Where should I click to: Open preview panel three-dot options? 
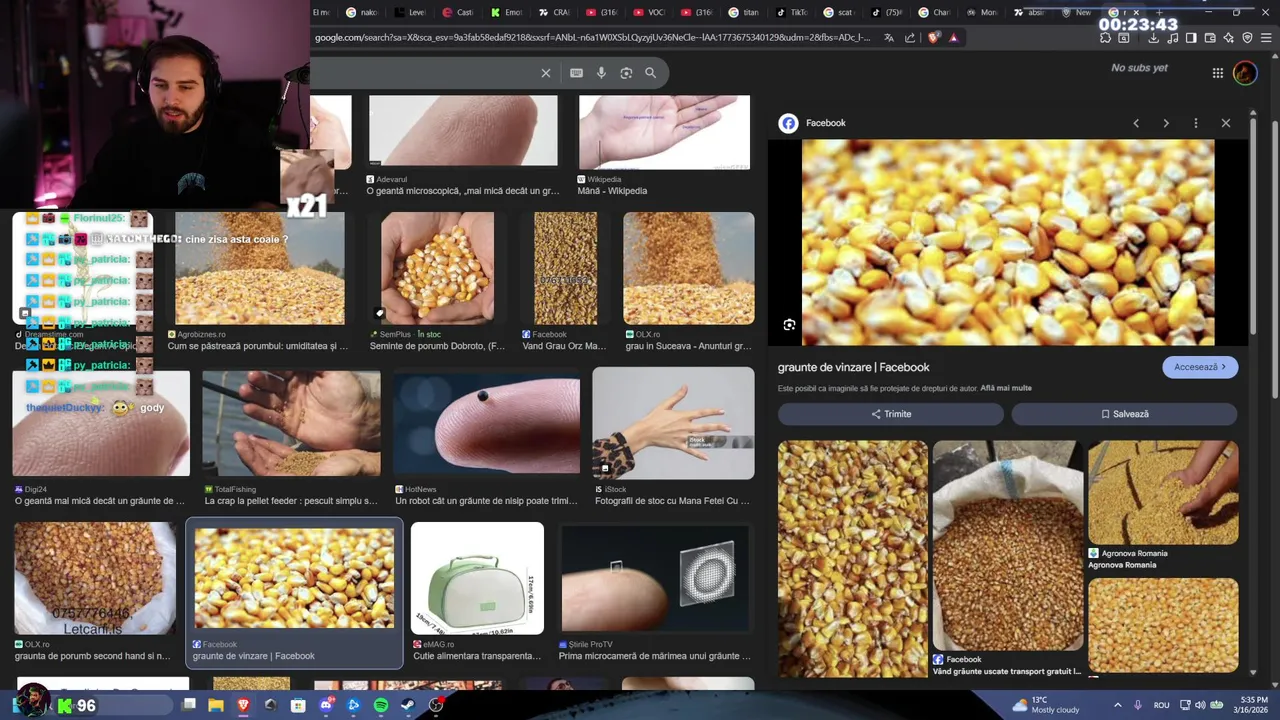tap(1196, 123)
